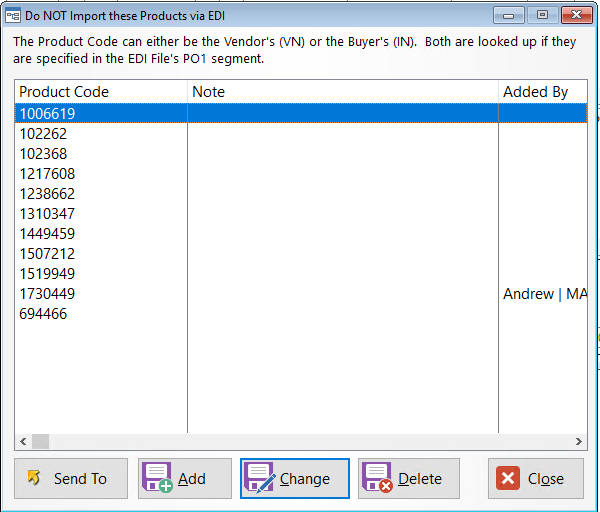600x512 pixels.
Task: Click the red X Close icon
Action: coord(508,478)
